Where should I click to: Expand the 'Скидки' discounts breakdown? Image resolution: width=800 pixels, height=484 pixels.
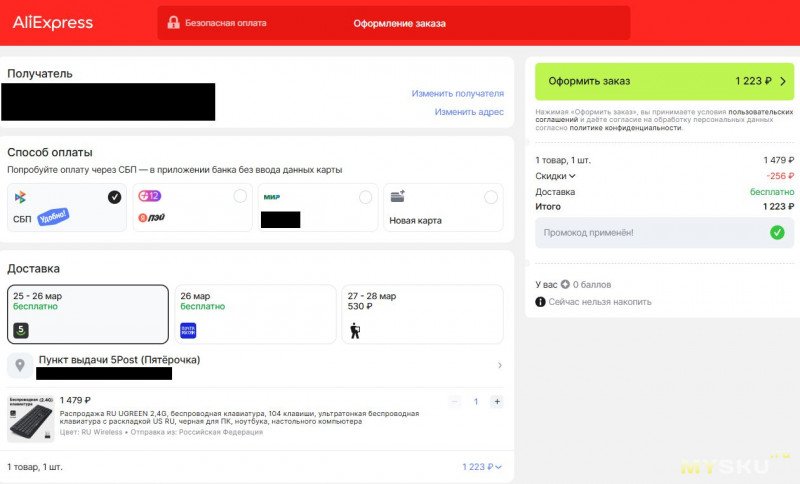pyautogui.click(x=556, y=176)
